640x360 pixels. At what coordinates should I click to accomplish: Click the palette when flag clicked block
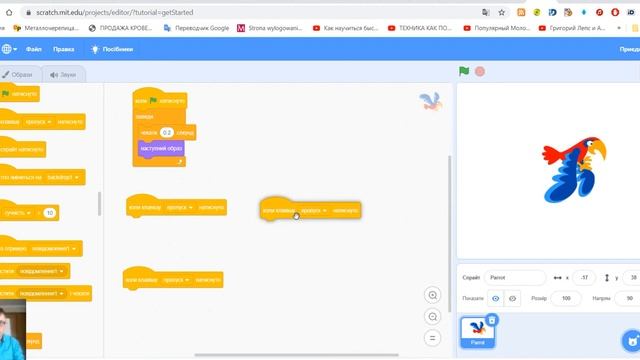pos(20,93)
